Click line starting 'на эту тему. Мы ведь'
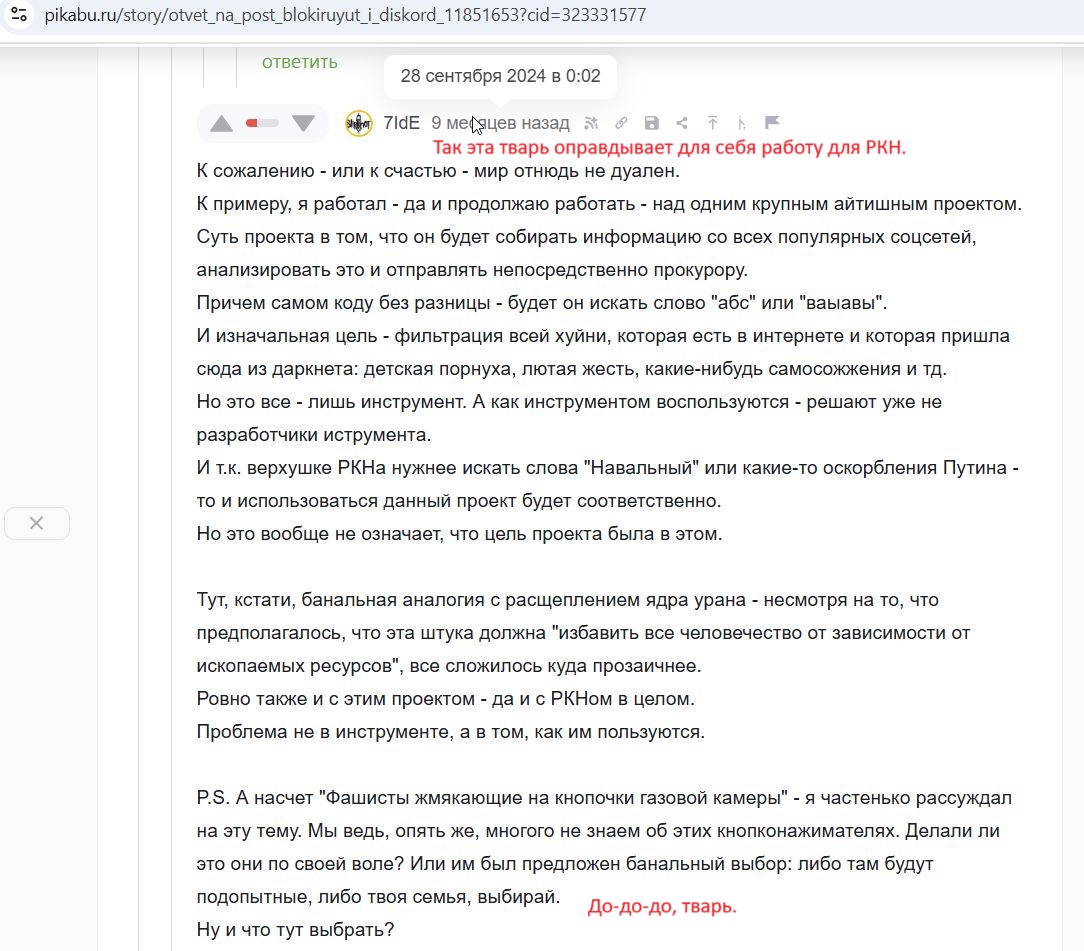1084x951 pixels. coord(598,831)
